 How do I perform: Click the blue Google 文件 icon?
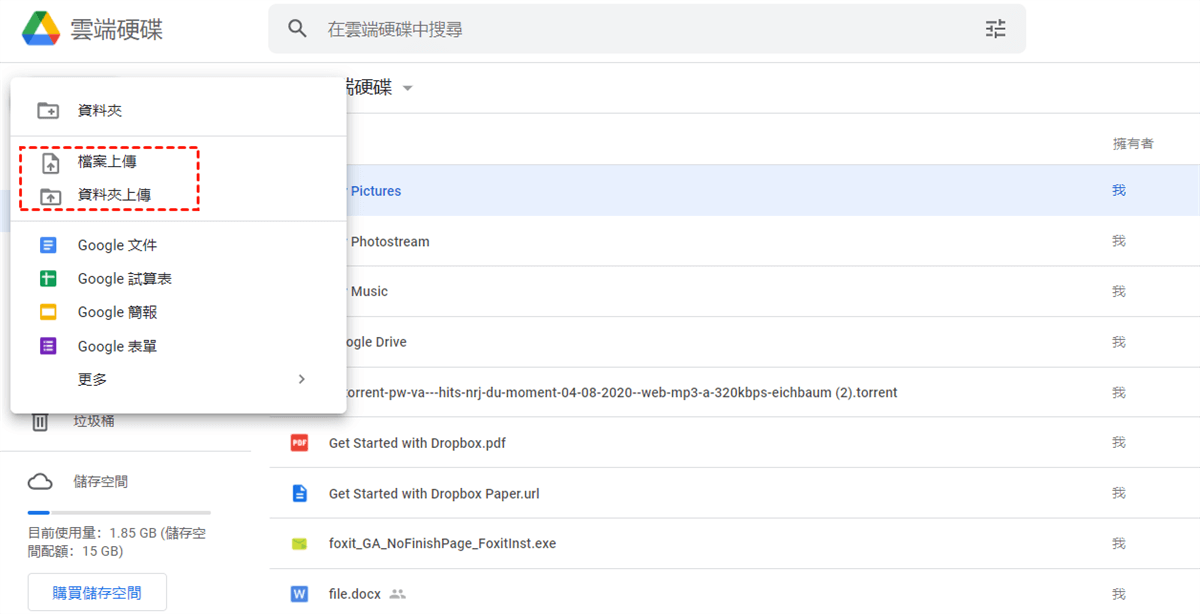pyautogui.click(x=48, y=245)
